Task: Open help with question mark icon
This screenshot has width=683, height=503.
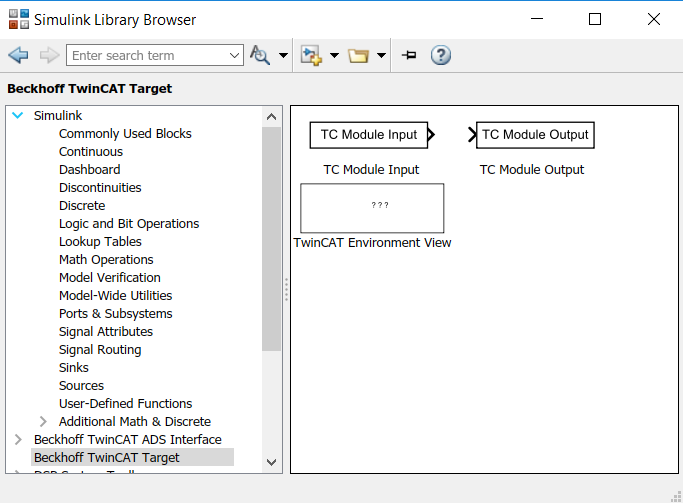Action: coord(441,55)
